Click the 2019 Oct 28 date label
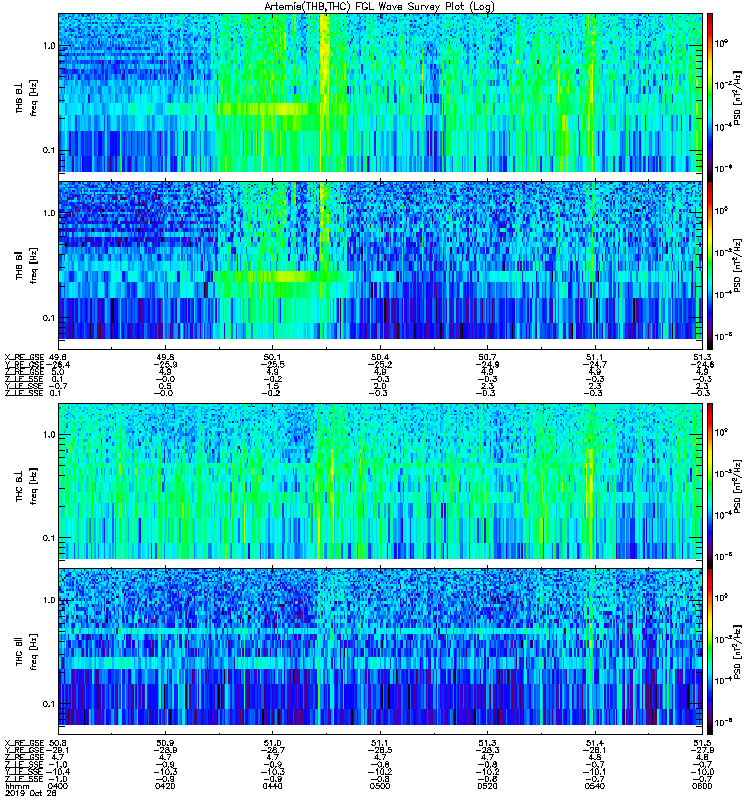This screenshot has width=750, height=800. tap(30, 793)
